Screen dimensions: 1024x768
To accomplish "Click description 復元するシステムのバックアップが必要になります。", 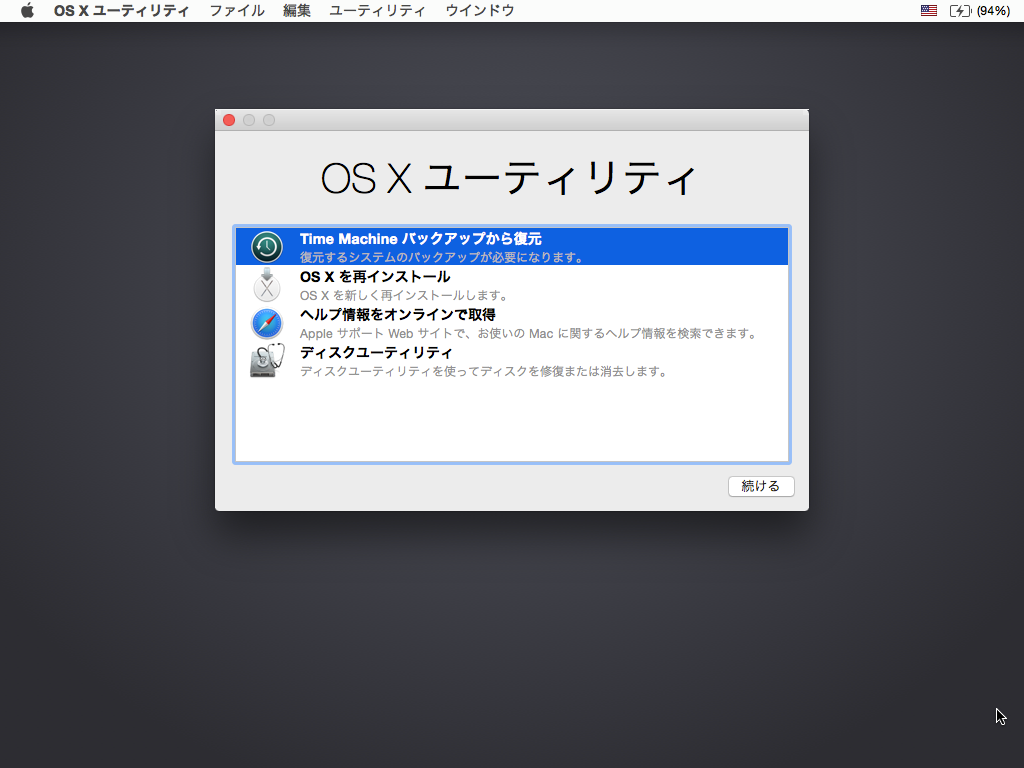I will click(x=442, y=257).
